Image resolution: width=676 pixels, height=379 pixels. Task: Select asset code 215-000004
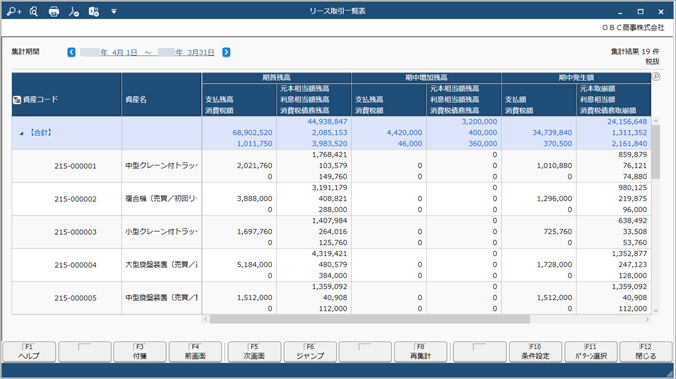pyautogui.click(x=75, y=265)
